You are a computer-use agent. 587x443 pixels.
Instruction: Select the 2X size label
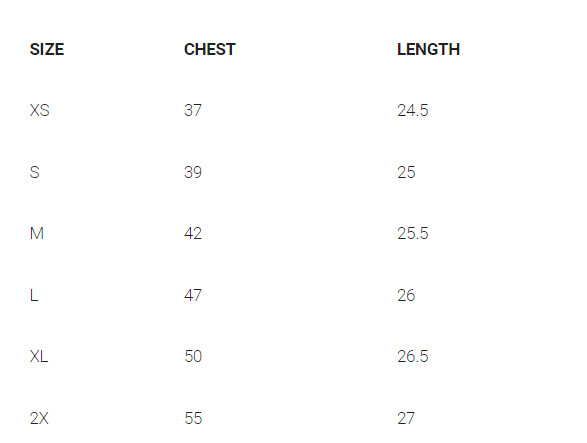39,418
